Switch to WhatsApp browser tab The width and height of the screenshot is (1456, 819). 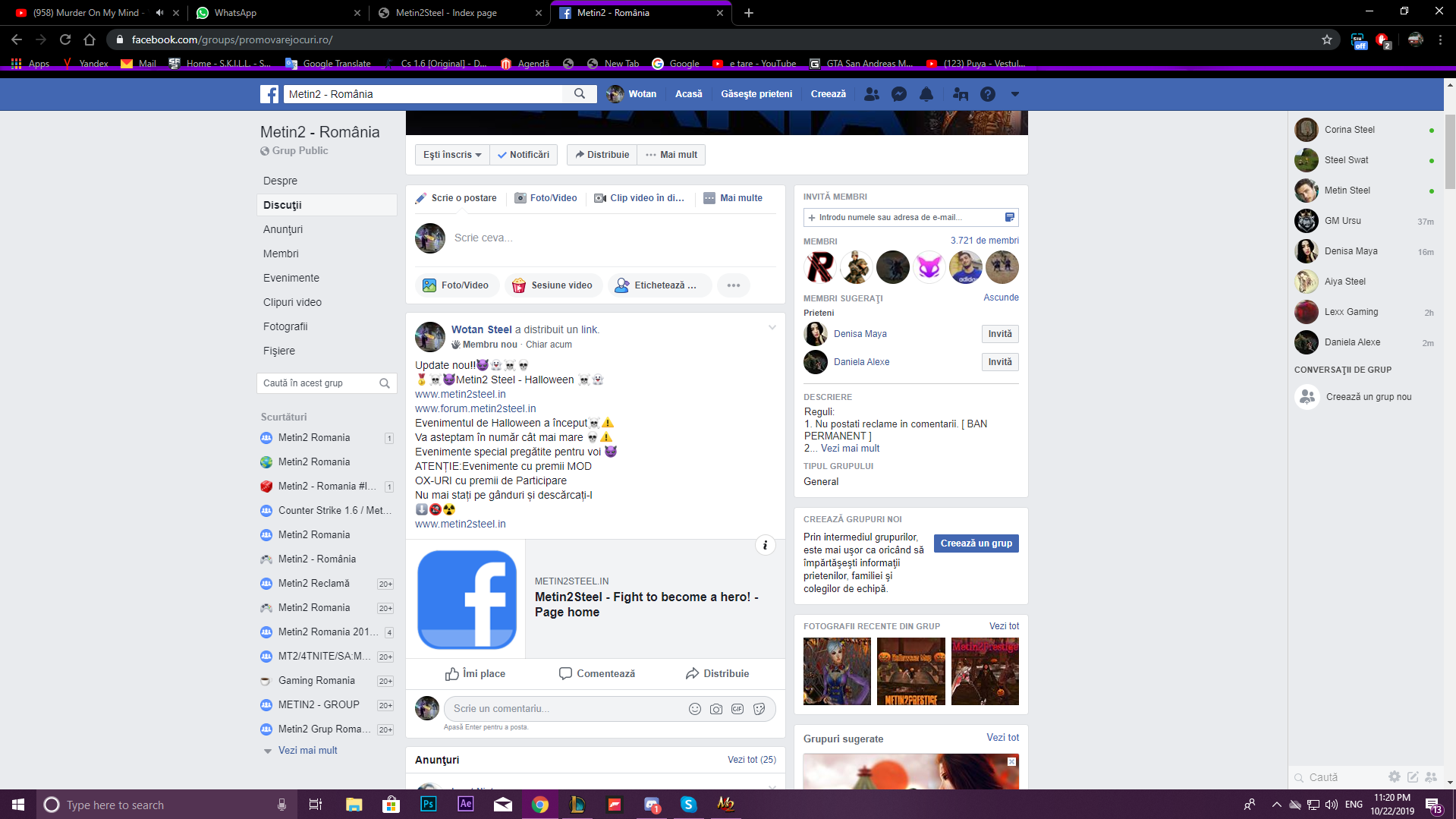(x=278, y=13)
